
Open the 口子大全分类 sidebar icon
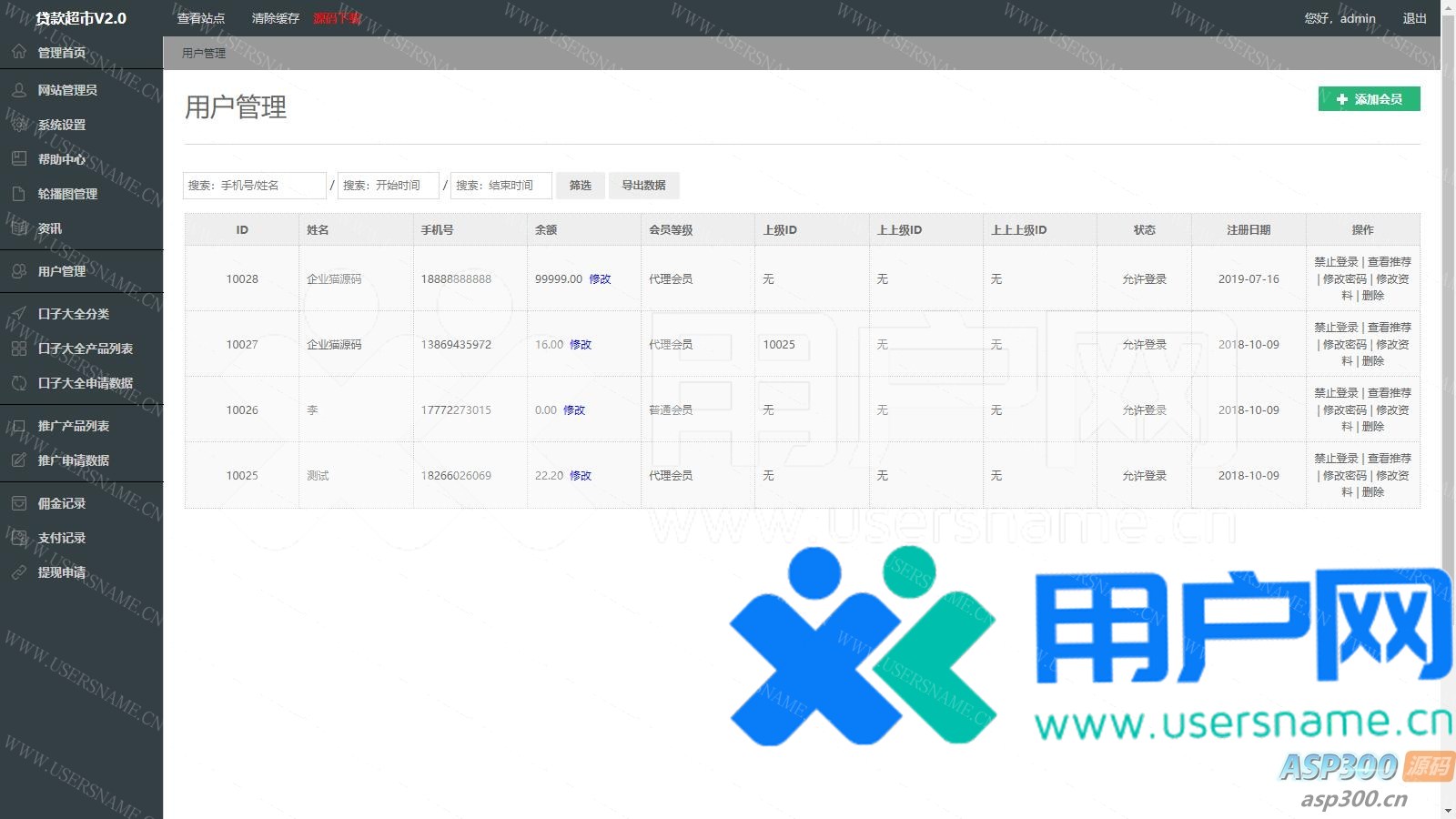pyautogui.click(x=19, y=314)
